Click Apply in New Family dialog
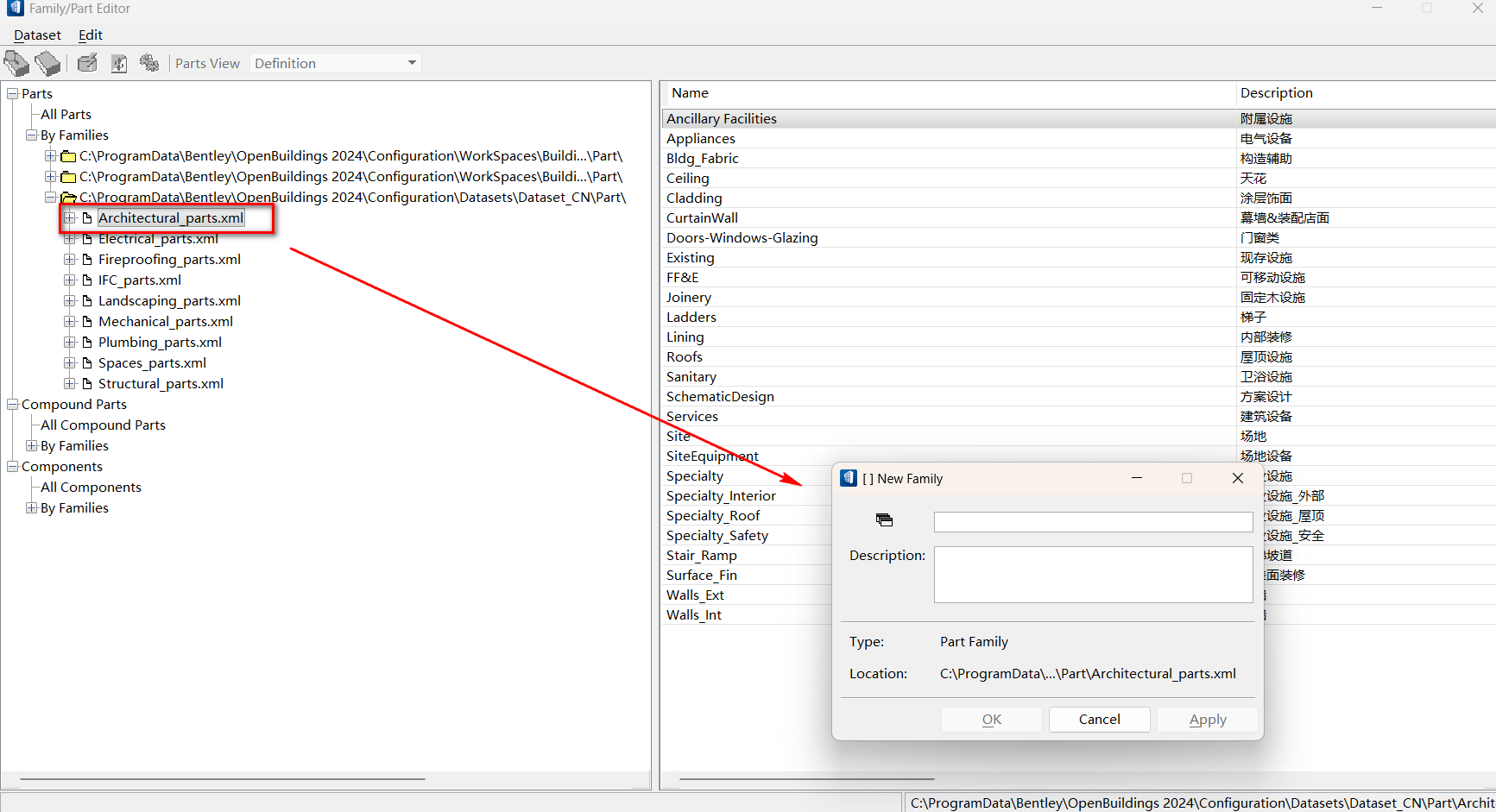The height and width of the screenshot is (812, 1496). (1208, 720)
